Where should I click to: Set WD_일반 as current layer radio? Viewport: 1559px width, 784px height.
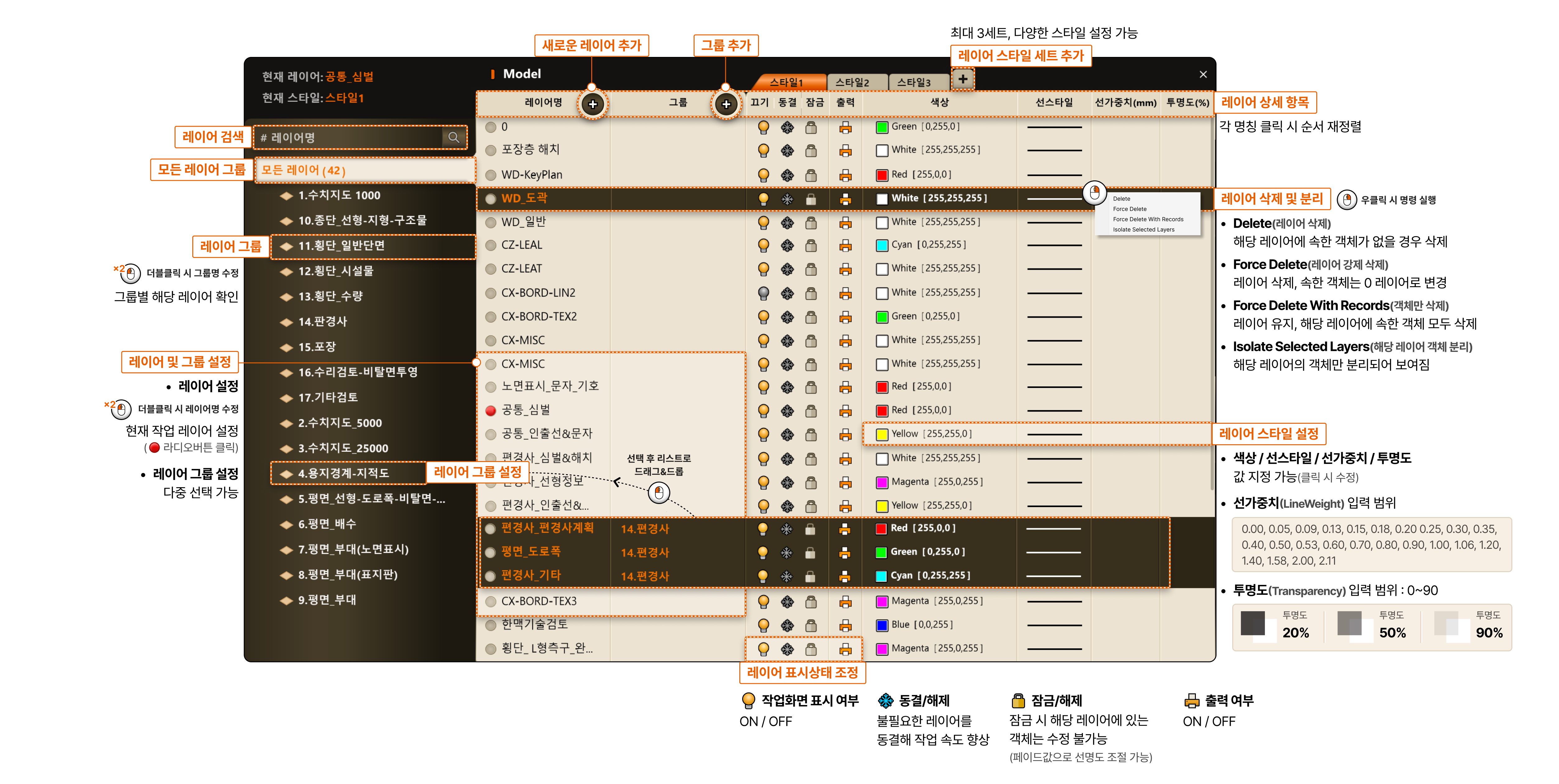point(491,223)
